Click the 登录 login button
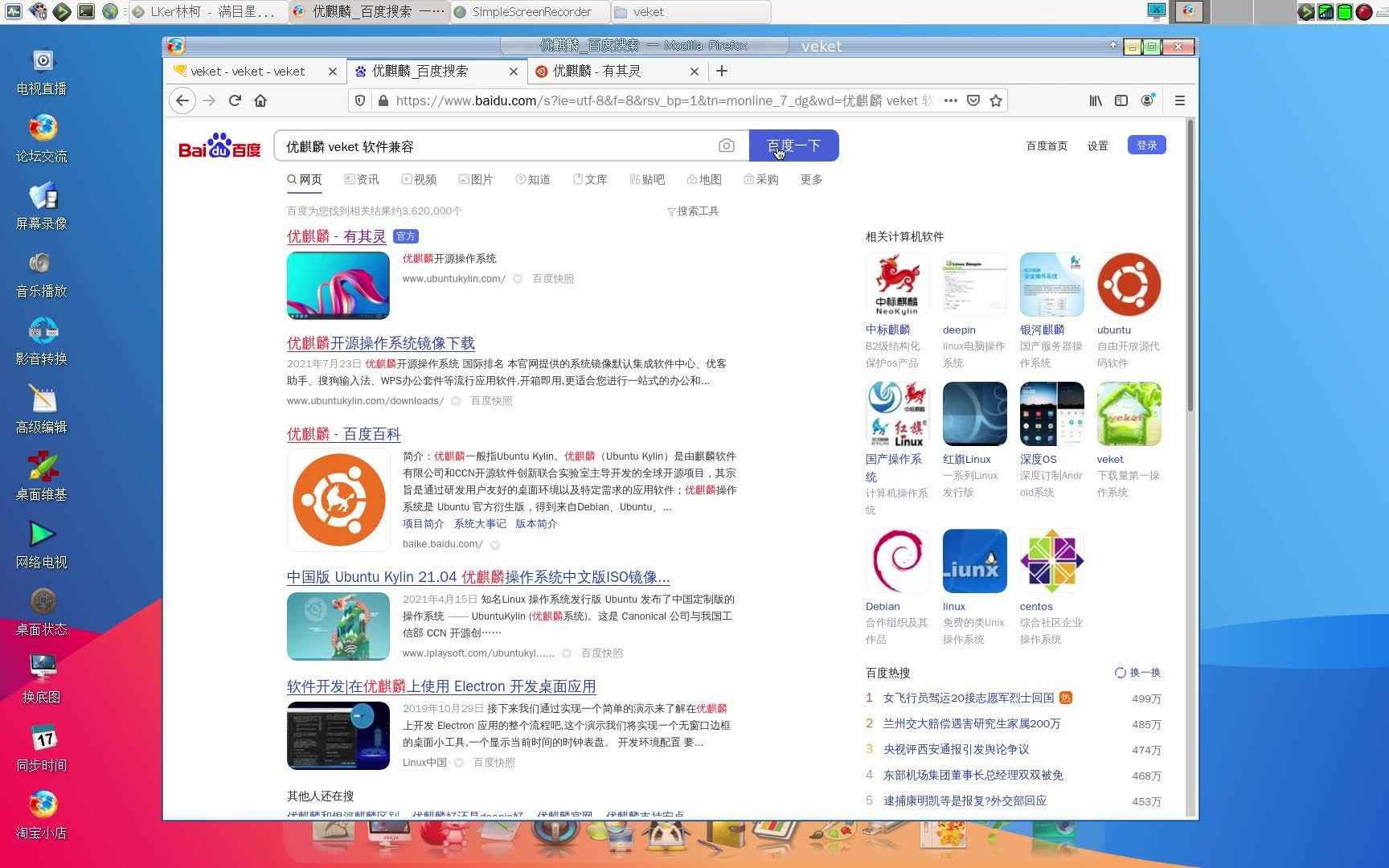 1147,145
